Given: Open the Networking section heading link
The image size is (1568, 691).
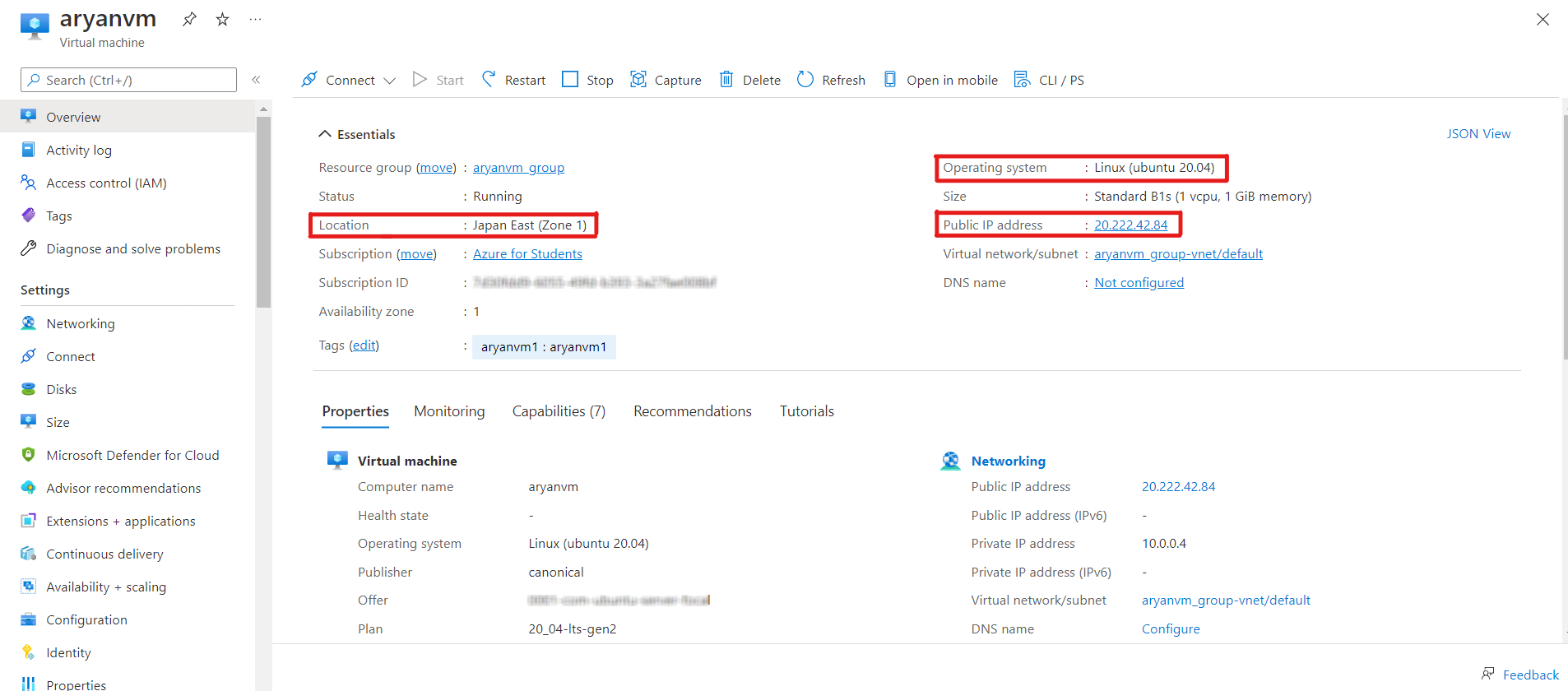Looking at the screenshot, I should pos(1008,461).
